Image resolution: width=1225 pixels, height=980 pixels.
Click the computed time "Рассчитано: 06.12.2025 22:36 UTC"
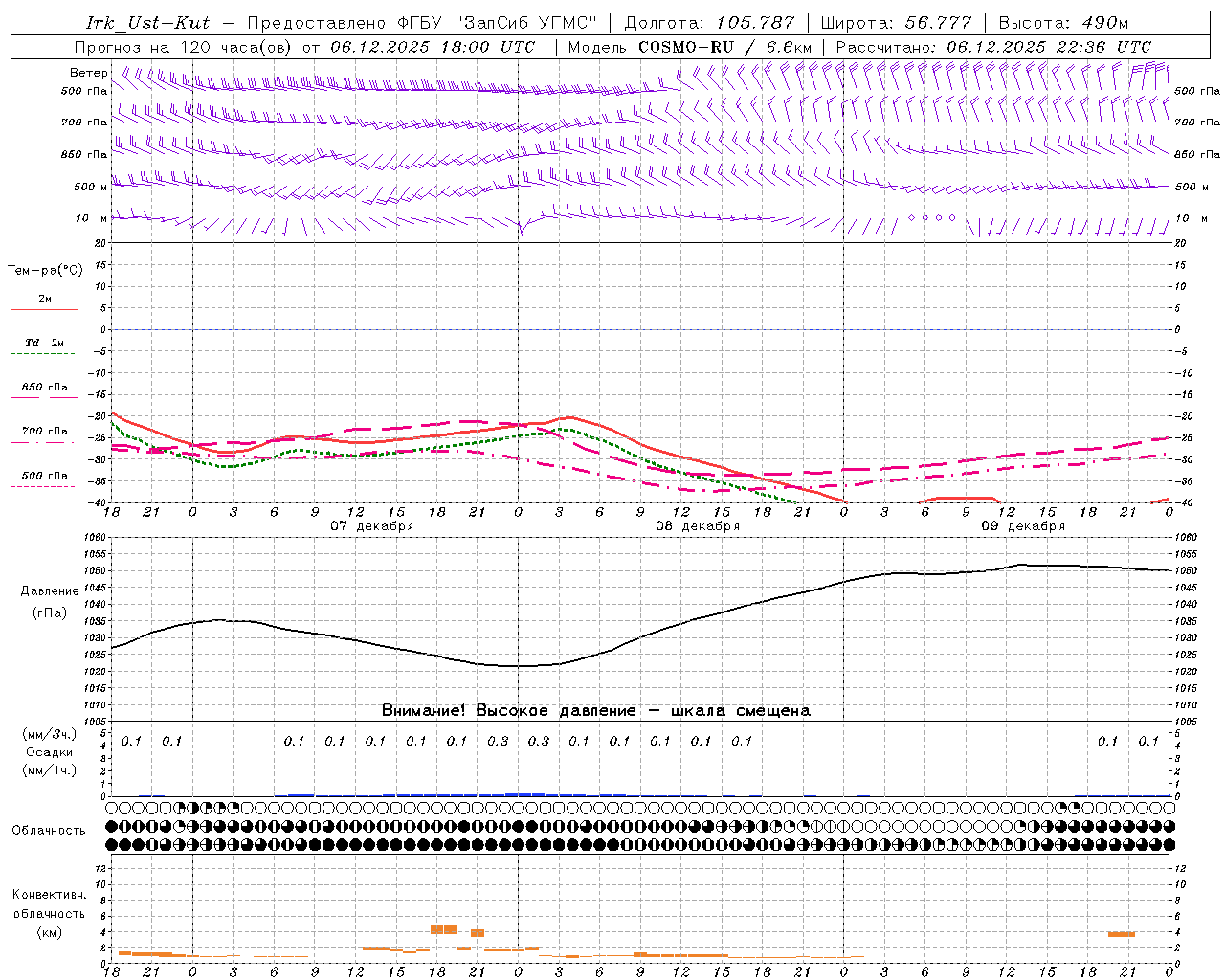pyautogui.click(x=993, y=47)
